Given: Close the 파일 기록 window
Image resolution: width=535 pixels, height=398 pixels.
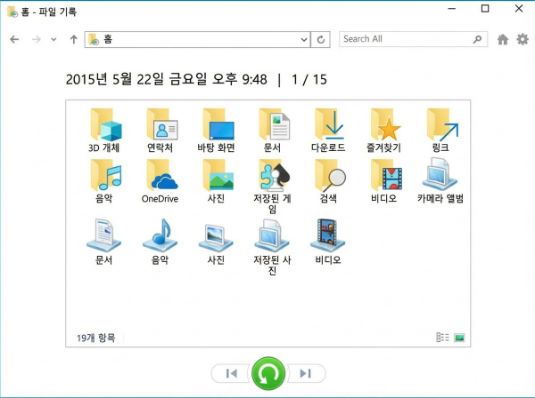Looking at the screenshot, I should 519,9.
